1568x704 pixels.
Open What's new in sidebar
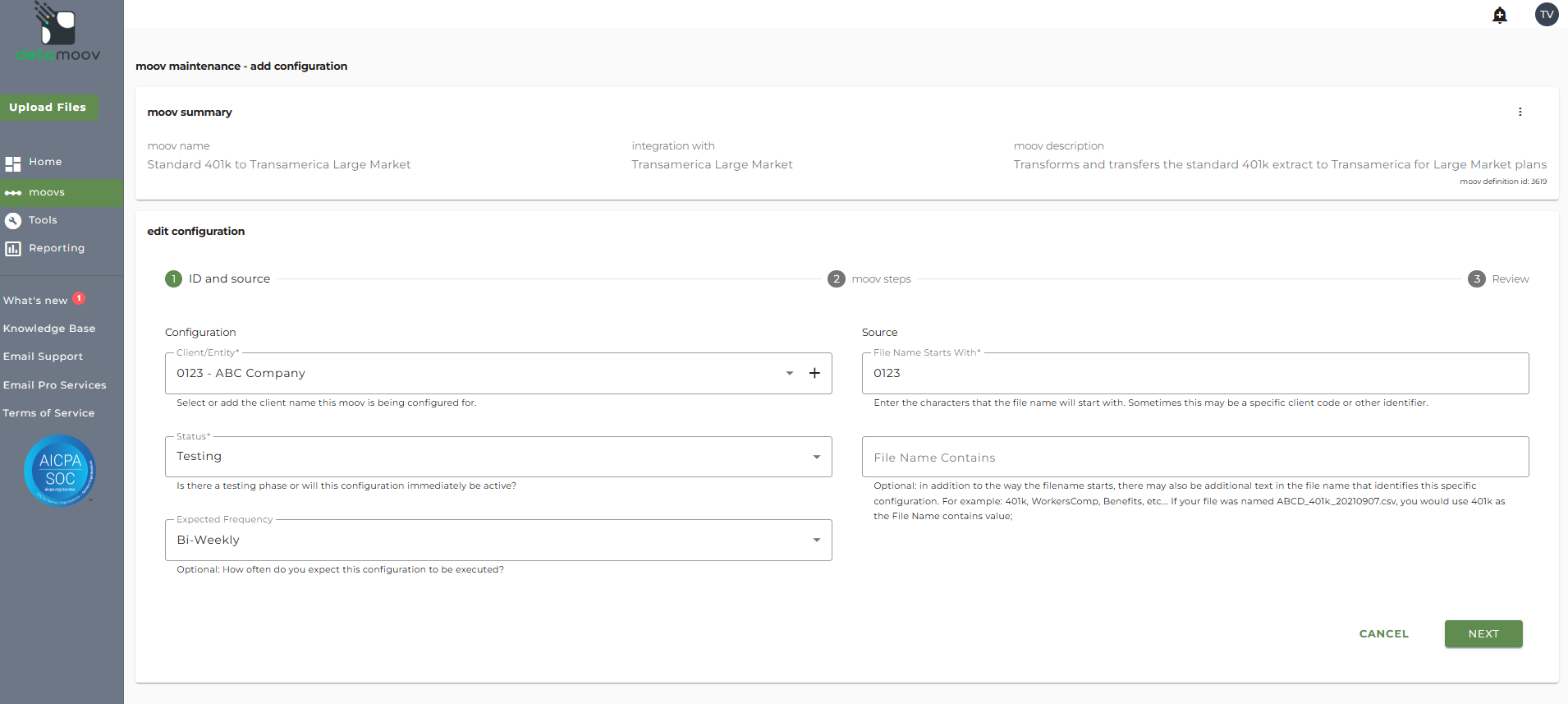click(x=35, y=301)
